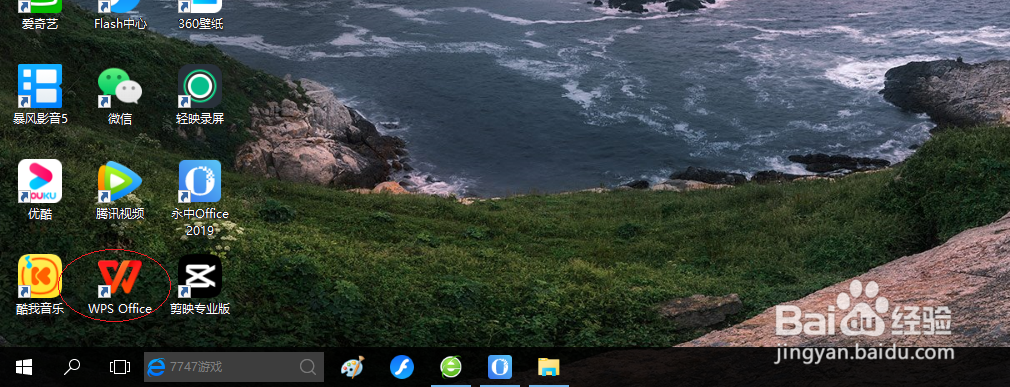Screen dimensions: 1010x387
Task: Click the browser e logo in search box
Action: tap(157, 367)
